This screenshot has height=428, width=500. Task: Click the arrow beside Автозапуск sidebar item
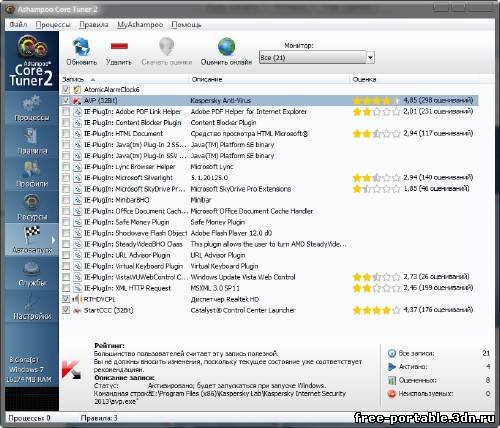[x=53, y=240]
